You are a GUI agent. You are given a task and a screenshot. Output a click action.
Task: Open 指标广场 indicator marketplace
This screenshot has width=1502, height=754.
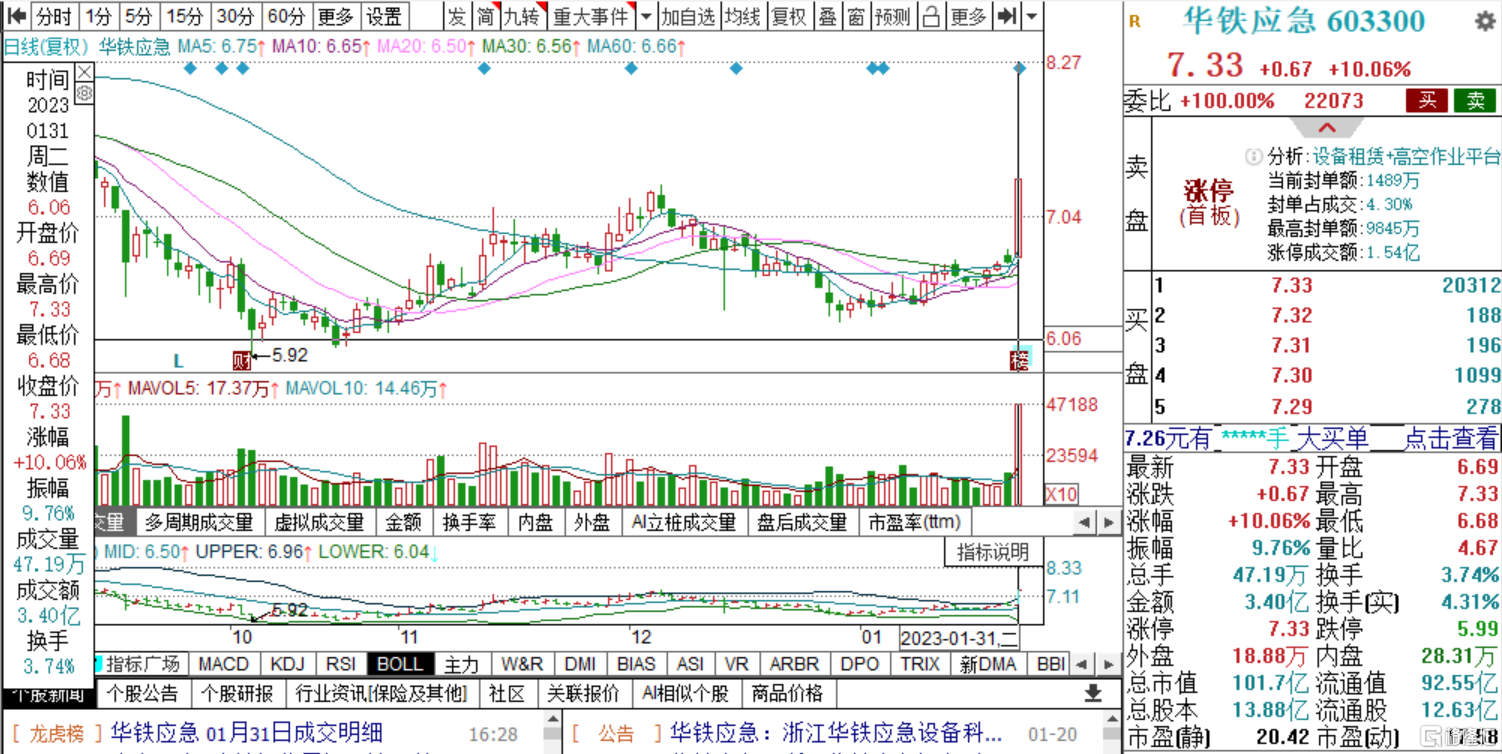143,664
